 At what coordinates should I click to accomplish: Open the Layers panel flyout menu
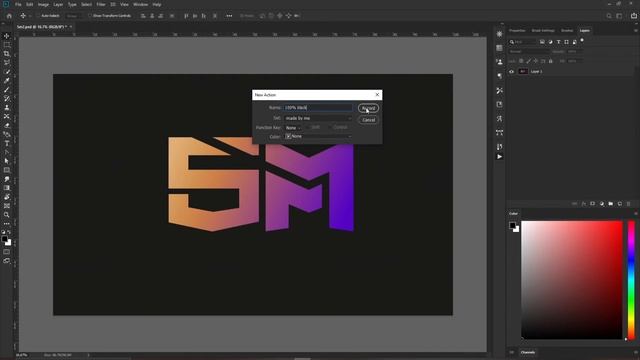click(635, 31)
